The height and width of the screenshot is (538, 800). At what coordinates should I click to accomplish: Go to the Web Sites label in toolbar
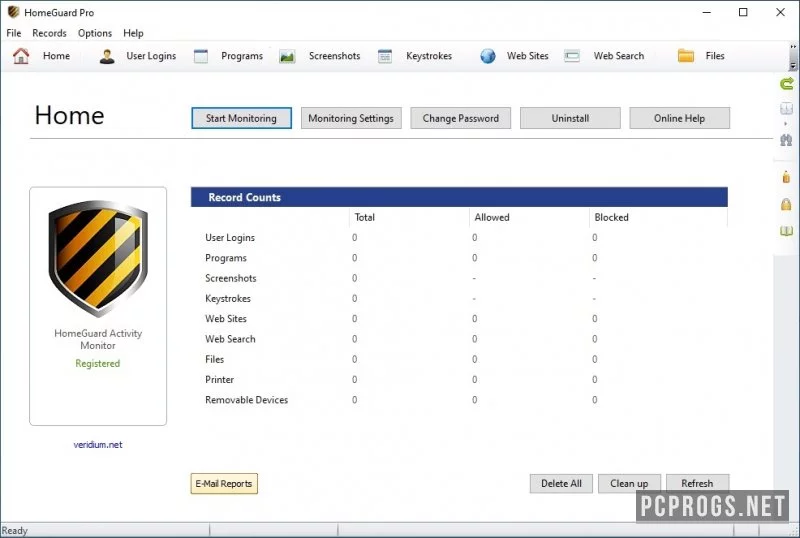tap(528, 56)
